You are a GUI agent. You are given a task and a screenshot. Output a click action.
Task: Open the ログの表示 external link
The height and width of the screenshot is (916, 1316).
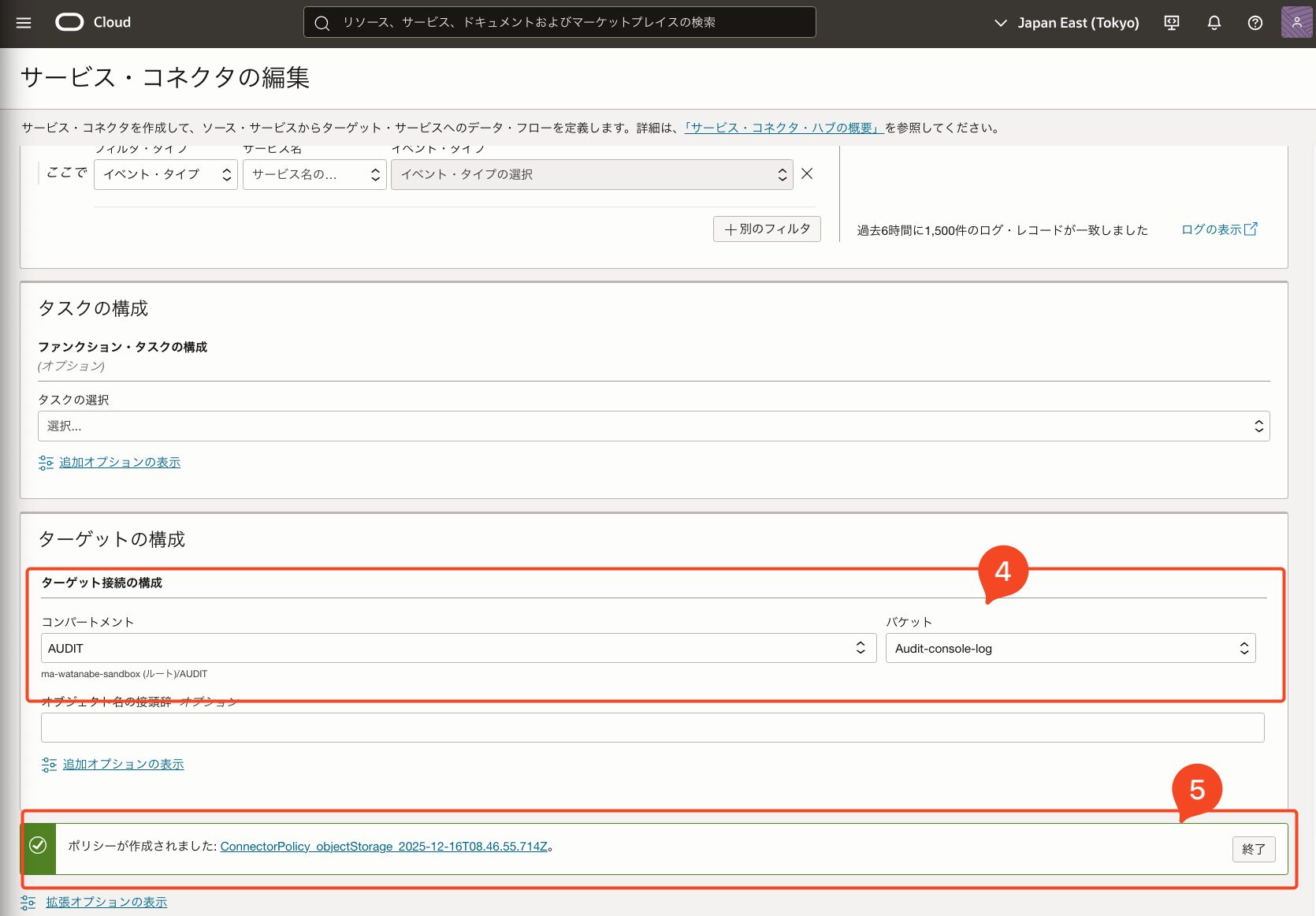[1218, 229]
